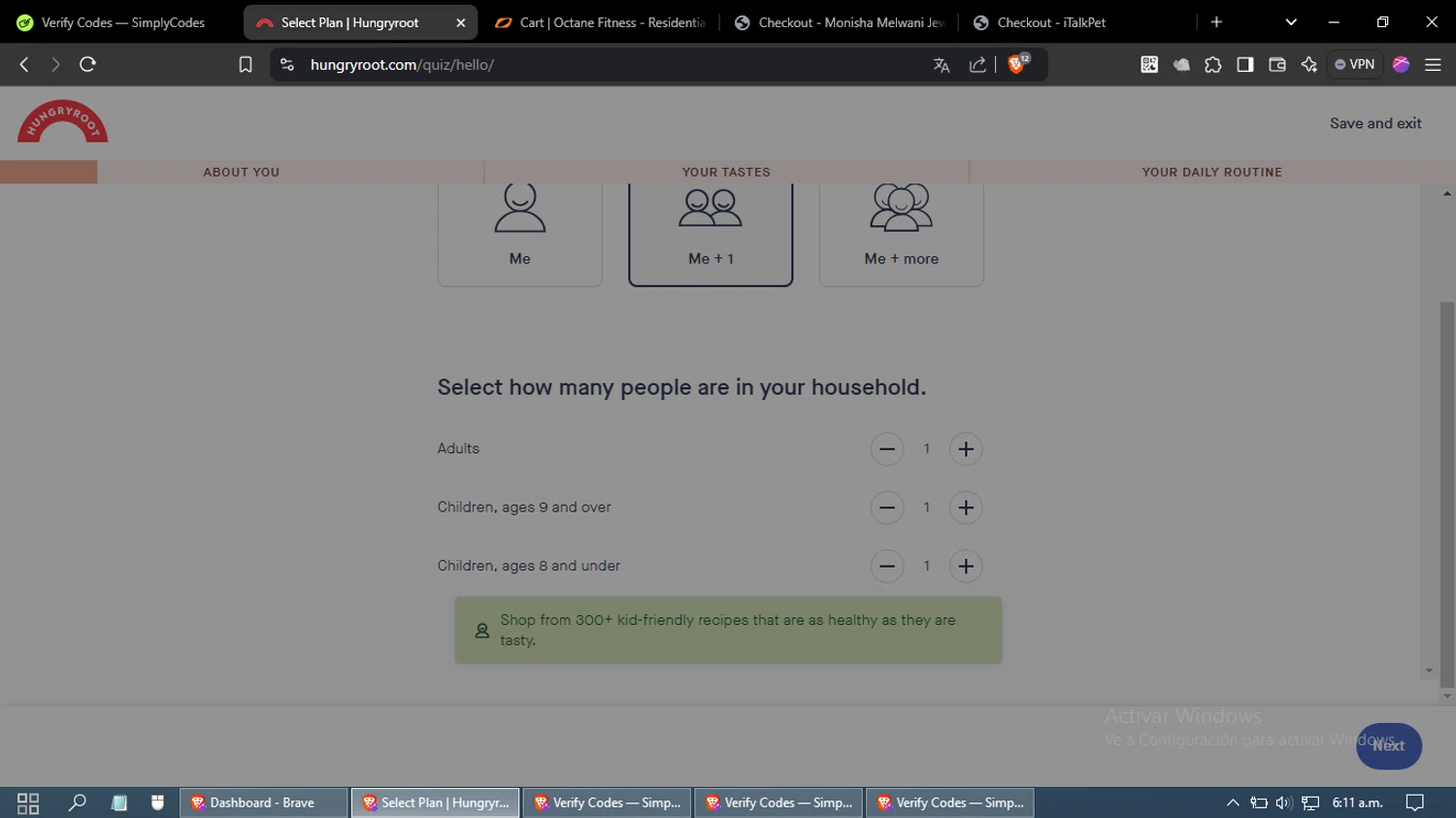1456x818 pixels.
Task: Open the Brave hamburger main menu
Action: click(1433, 65)
